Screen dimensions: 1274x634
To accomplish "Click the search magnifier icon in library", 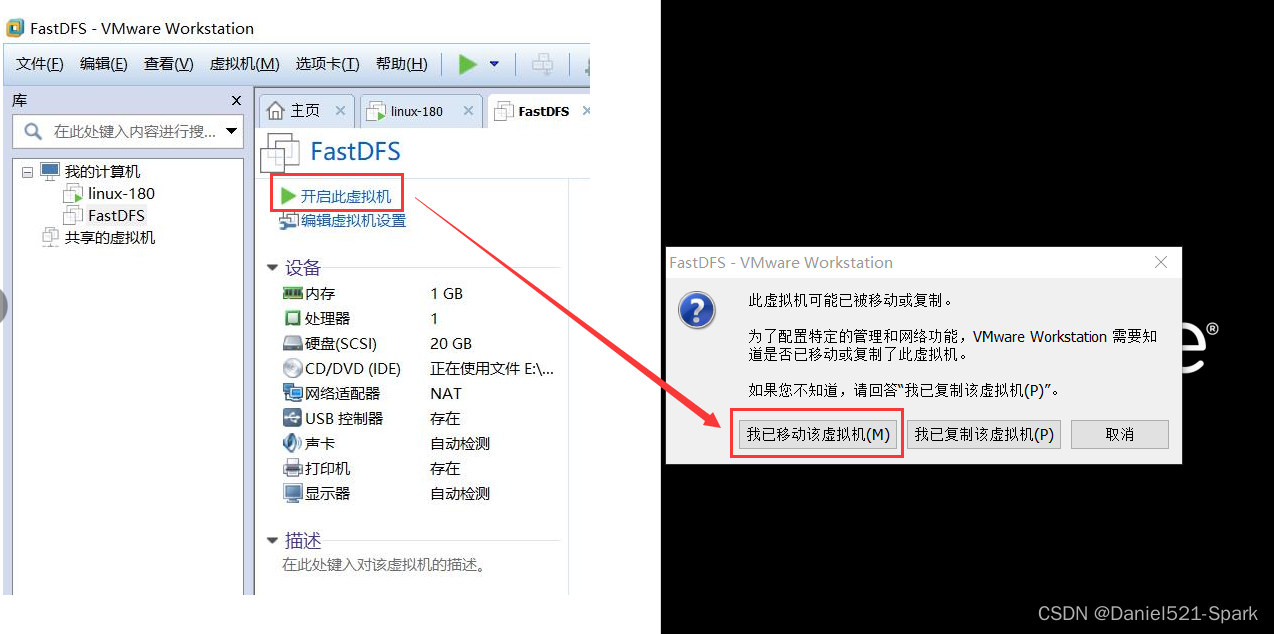I will 33,131.
